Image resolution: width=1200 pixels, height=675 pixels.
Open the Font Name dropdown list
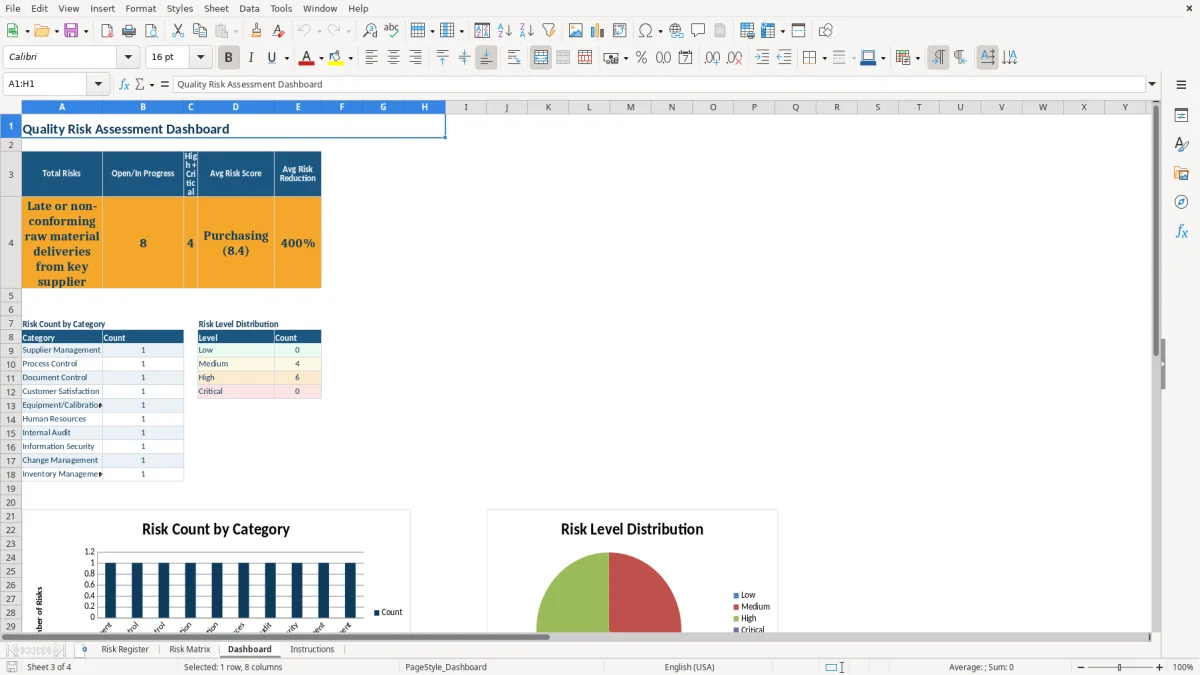[x=128, y=58]
